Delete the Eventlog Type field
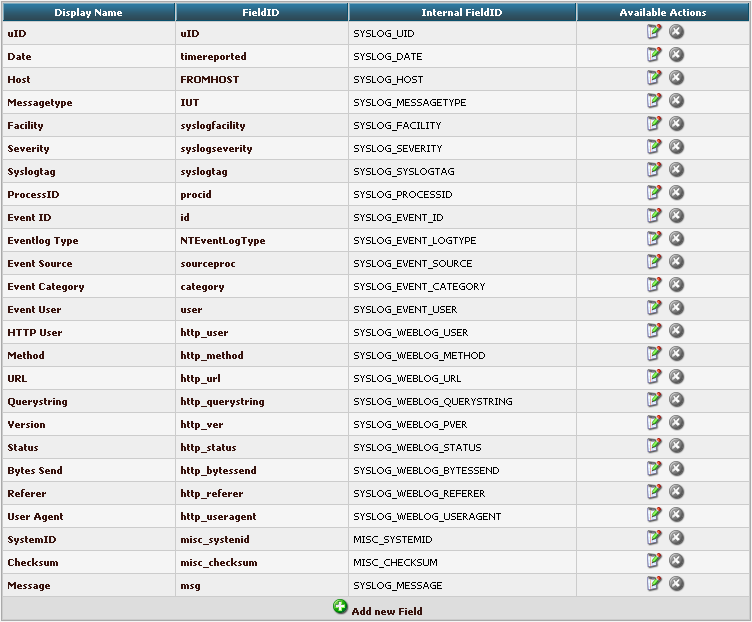The width and height of the screenshot is (752, 622). click(x=676, y=239)
